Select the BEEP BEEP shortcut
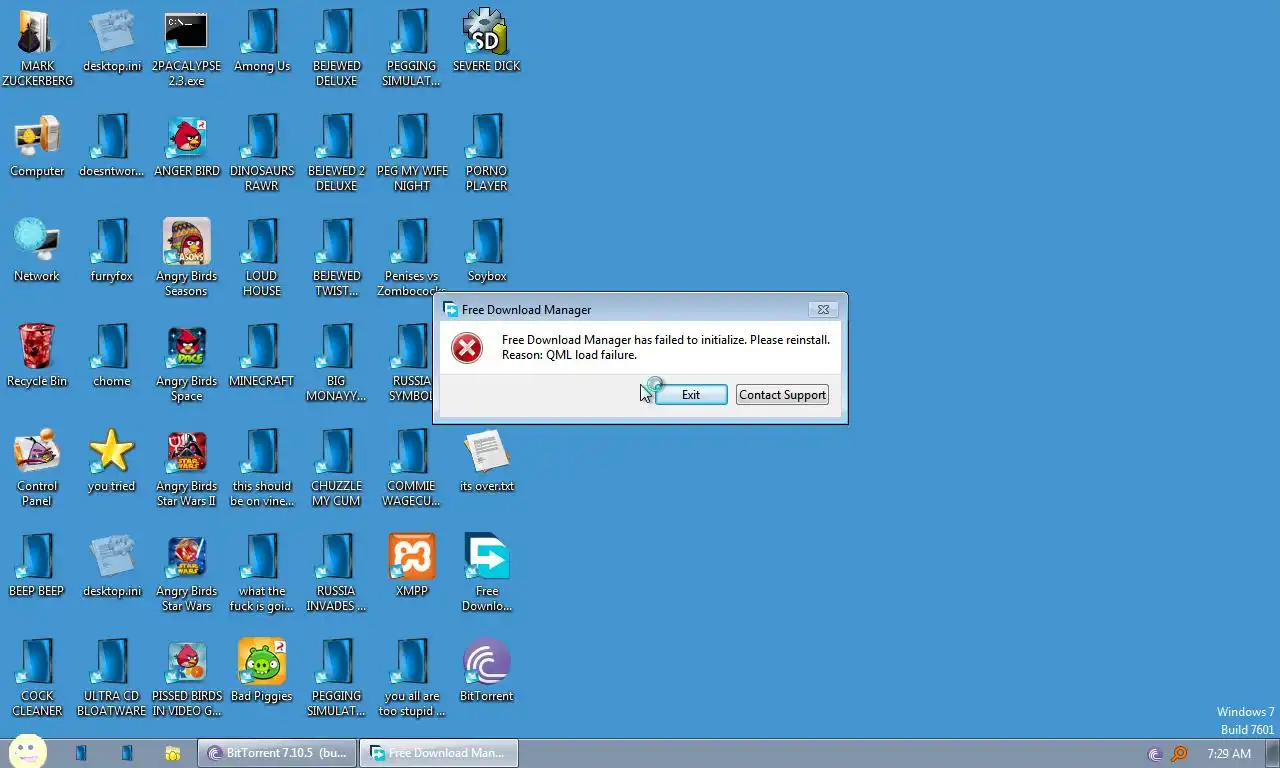Screen dimensions: 1280x768 coord(37,565)
